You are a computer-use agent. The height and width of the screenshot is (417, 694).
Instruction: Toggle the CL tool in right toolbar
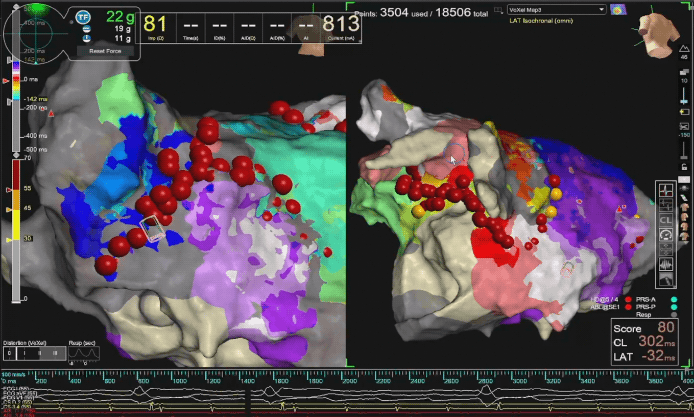[x=666, y=219]
